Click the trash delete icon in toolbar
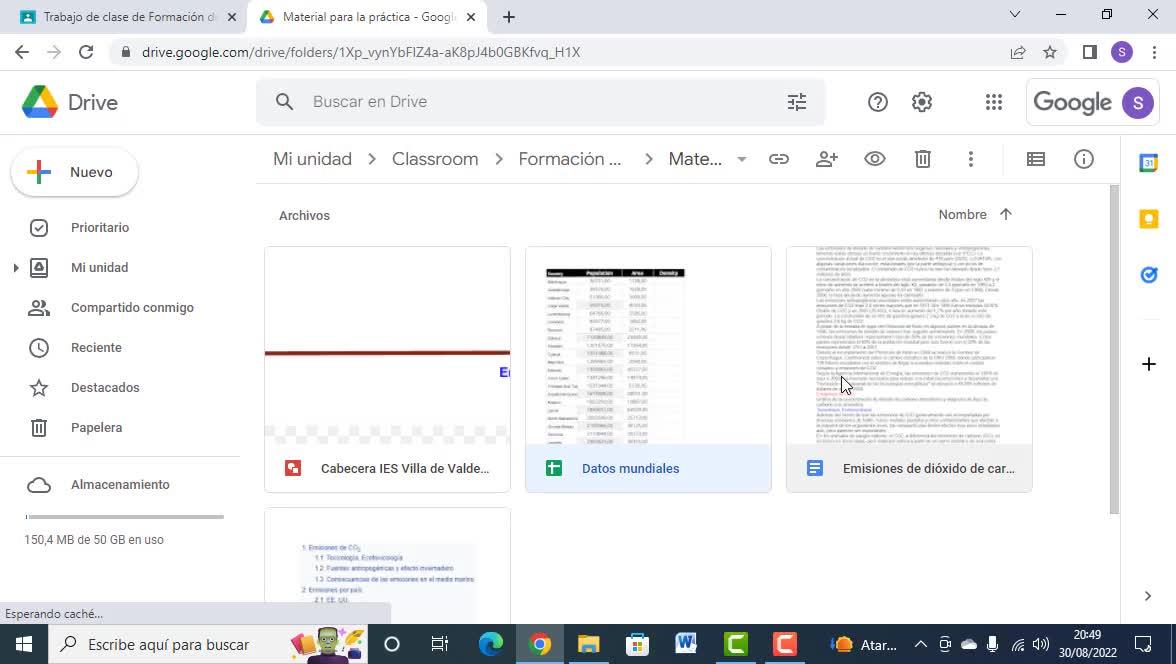 (x=922, y=159)
